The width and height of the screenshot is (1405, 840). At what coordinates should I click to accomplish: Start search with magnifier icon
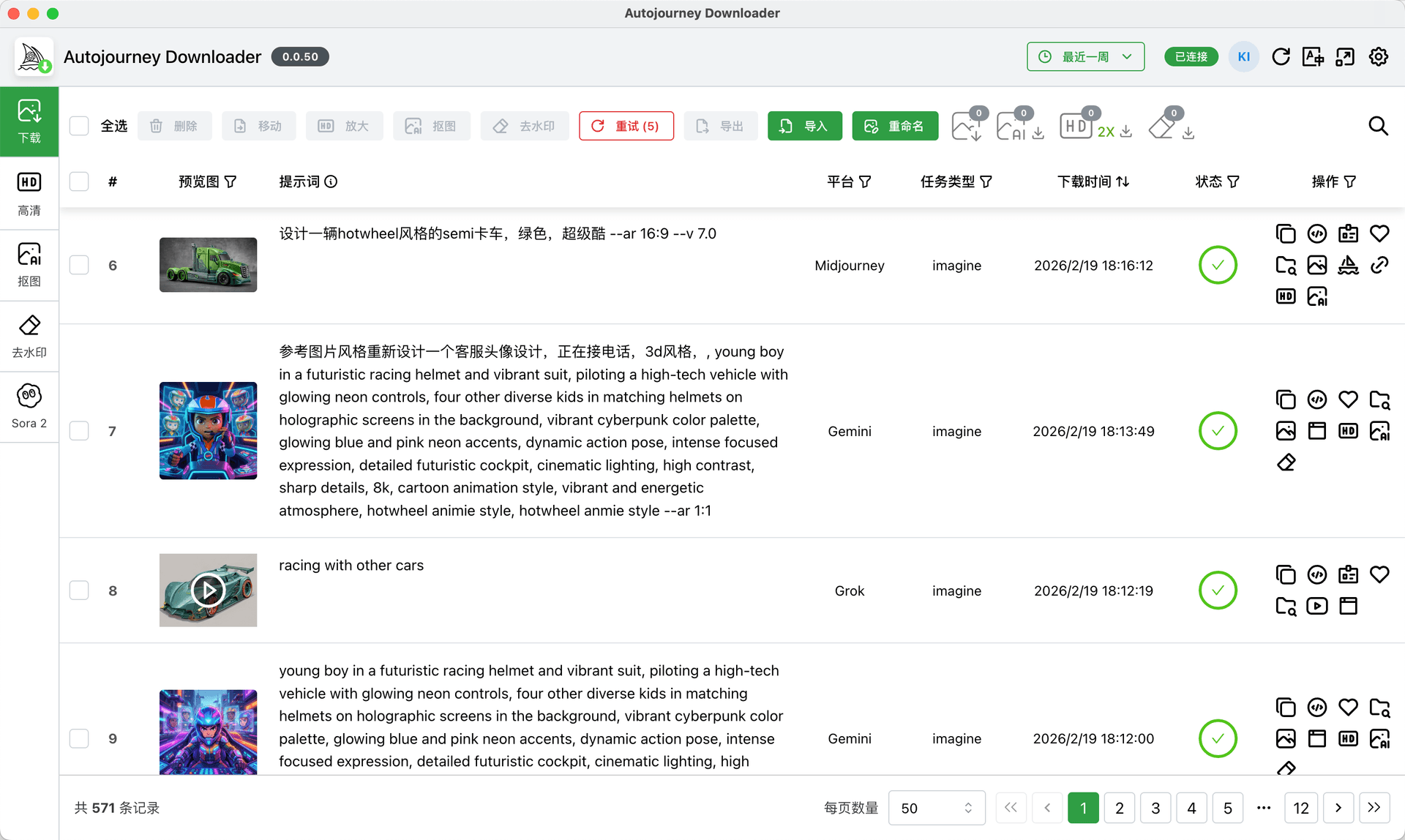[1379, 126]
